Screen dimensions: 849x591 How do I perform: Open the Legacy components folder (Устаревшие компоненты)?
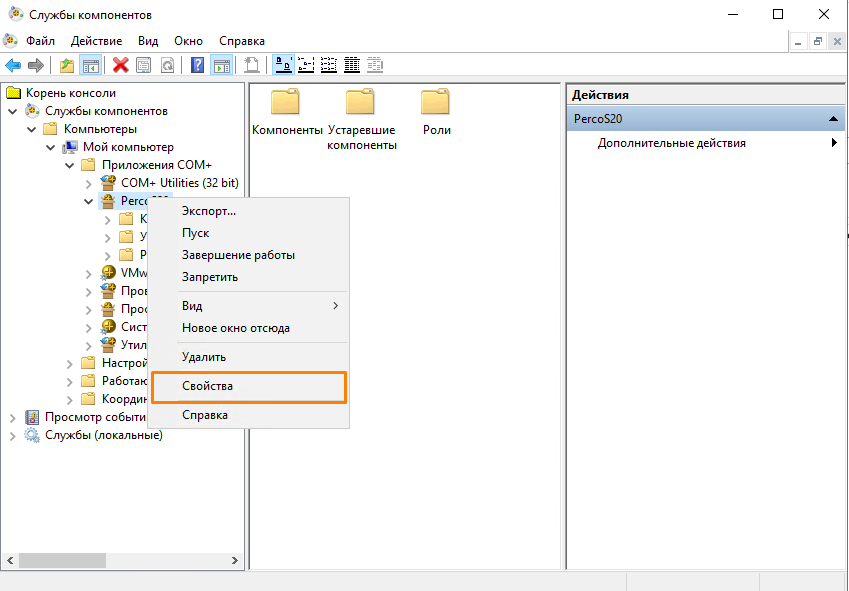tap(361, 104)
